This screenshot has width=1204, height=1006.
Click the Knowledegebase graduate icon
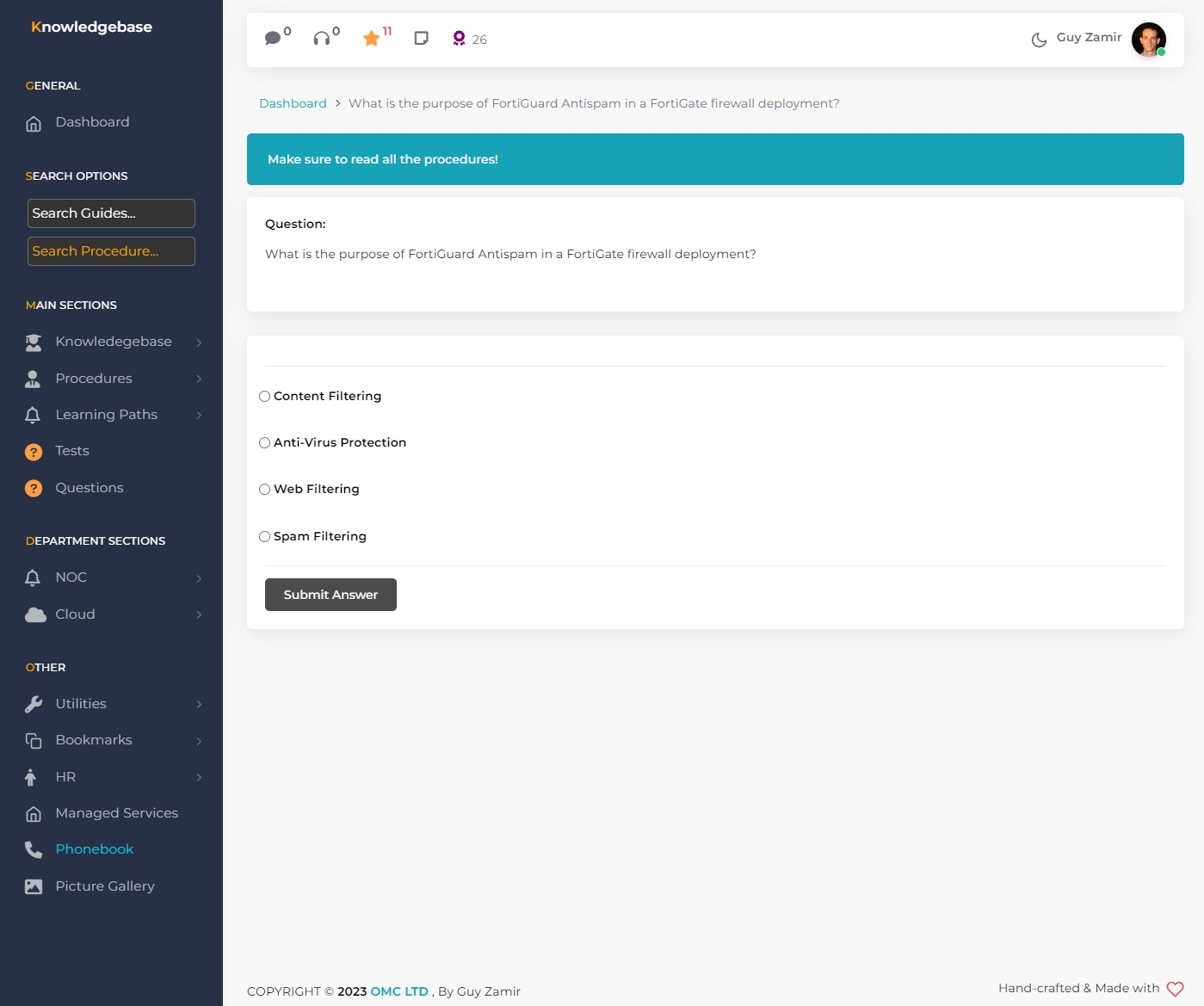(x=34, y=343)
